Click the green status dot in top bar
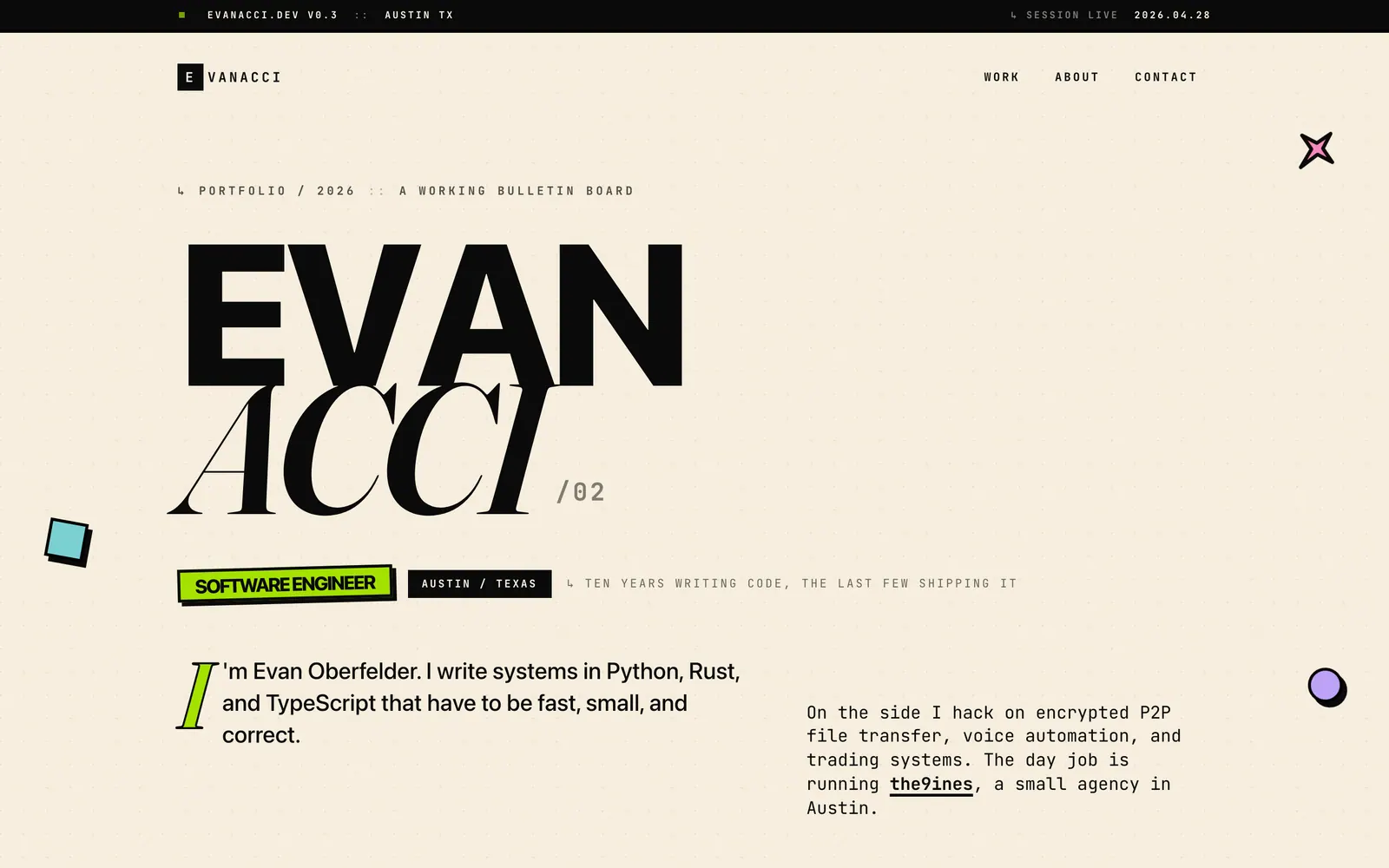 (181, 15)
